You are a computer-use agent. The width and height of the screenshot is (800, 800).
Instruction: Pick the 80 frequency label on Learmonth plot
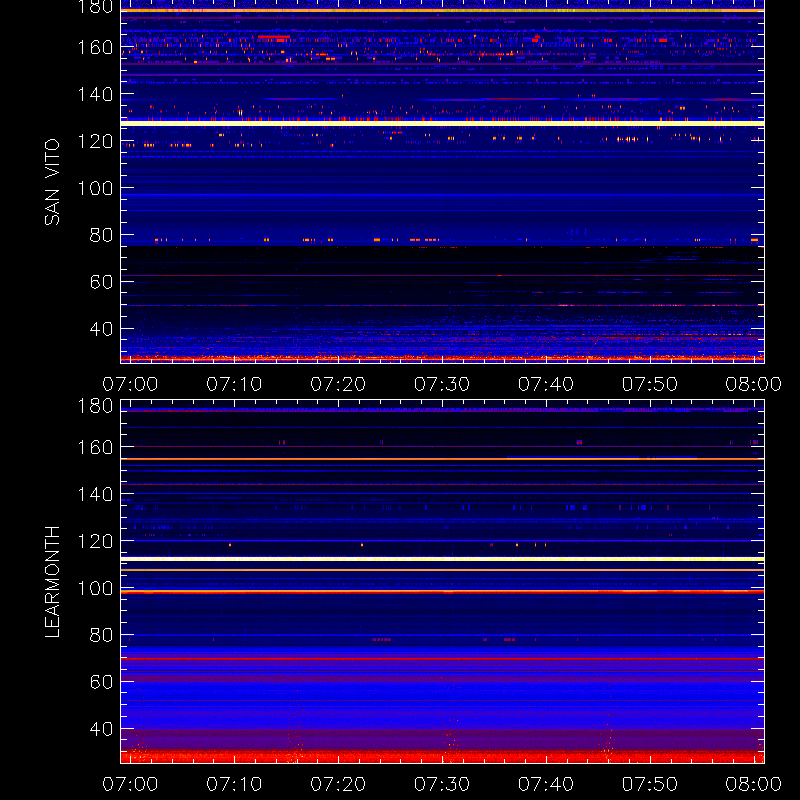[101, 635]
